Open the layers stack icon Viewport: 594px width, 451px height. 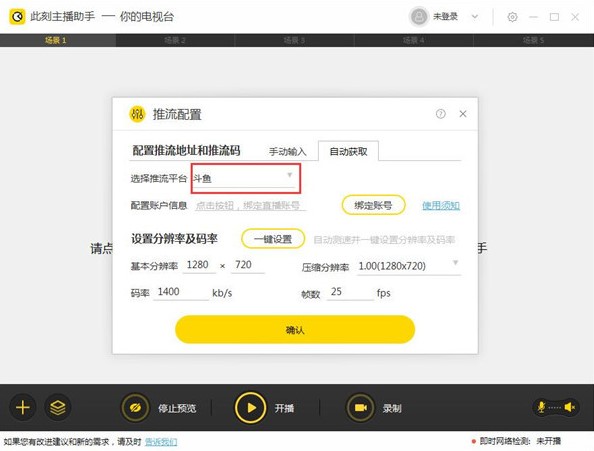point(58,408)
